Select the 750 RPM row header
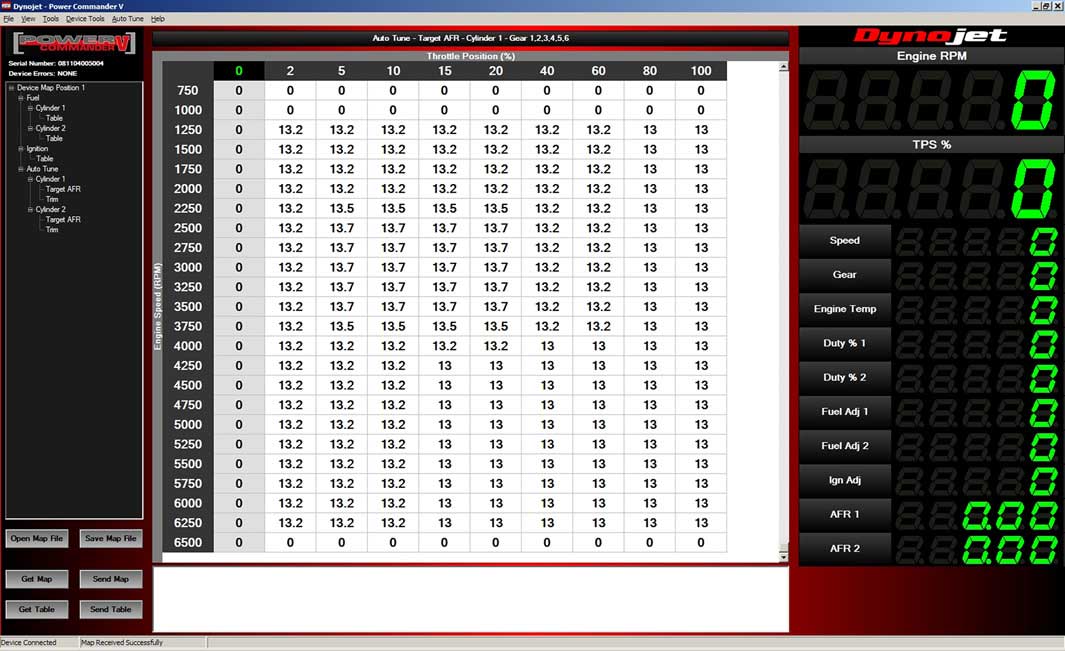This screenshot has height=651, width=1065. 188,90
